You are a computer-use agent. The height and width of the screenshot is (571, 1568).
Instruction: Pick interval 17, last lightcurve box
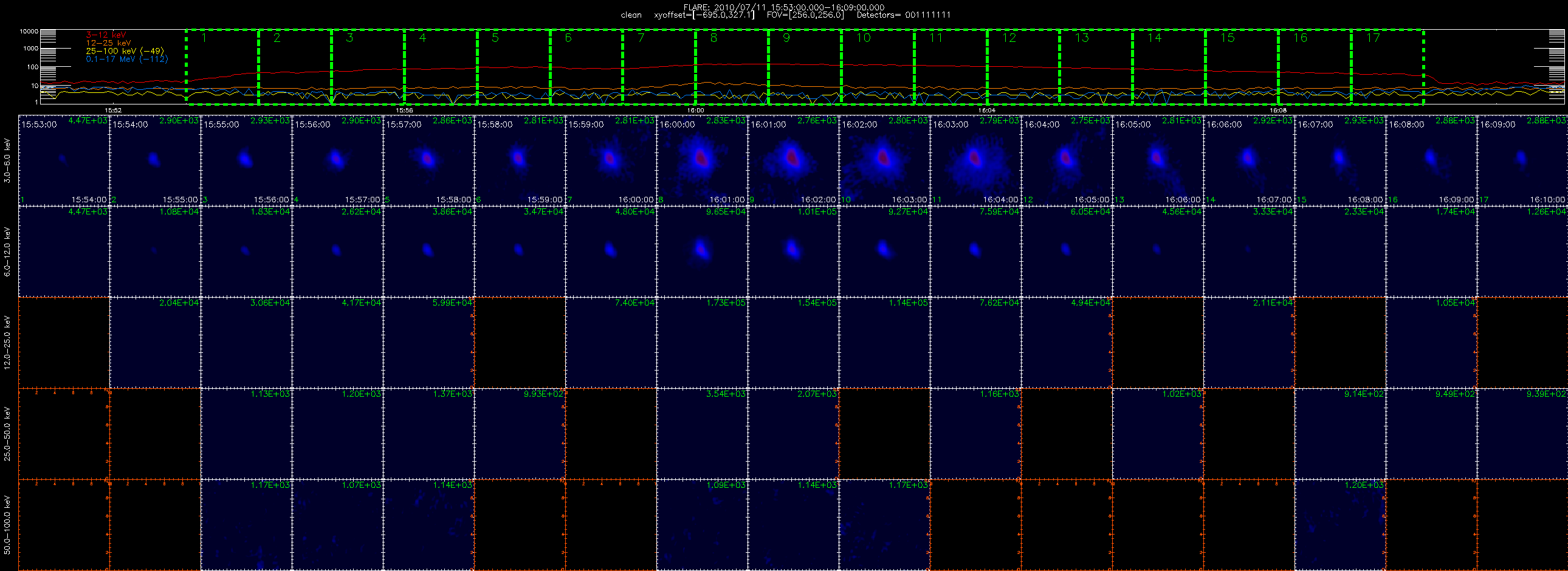tap(1387, 66)
